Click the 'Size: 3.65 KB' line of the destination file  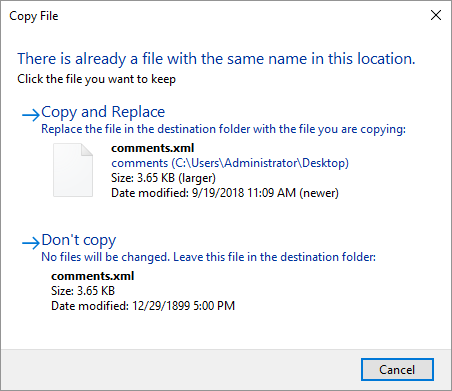point(83,291)
